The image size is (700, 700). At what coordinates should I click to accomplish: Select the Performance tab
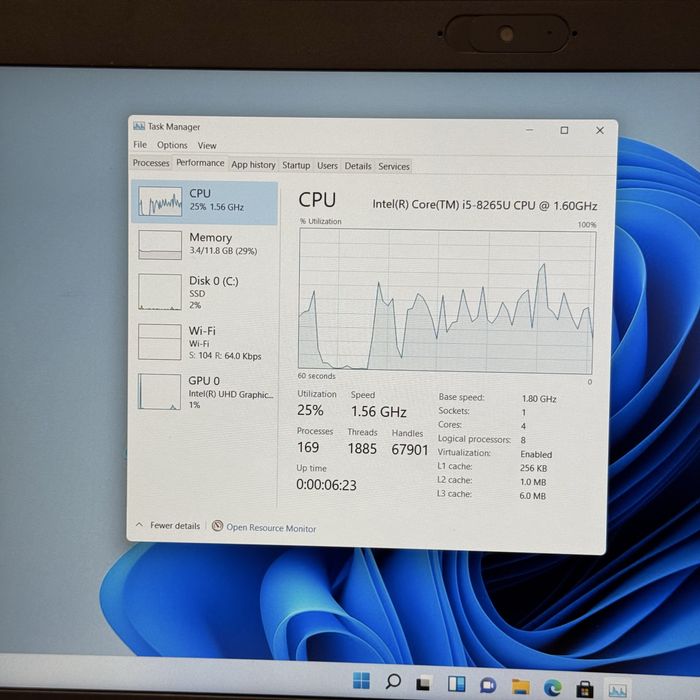point(200,163)
